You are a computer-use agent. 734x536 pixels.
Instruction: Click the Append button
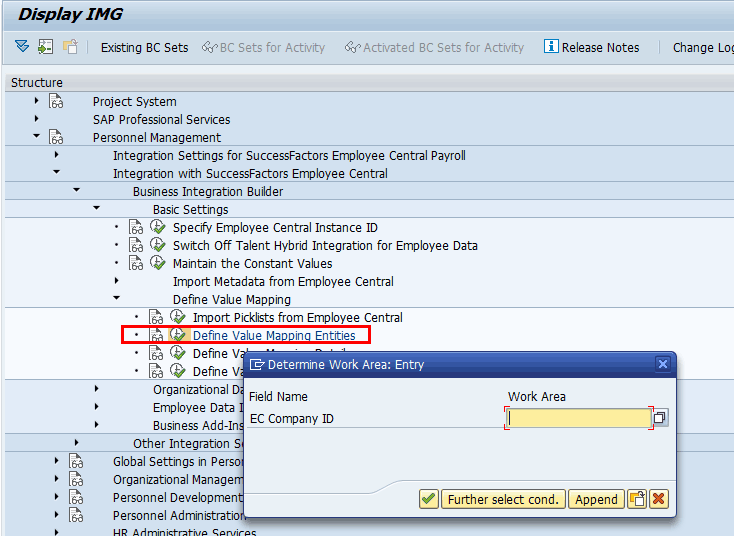point(596,499)
